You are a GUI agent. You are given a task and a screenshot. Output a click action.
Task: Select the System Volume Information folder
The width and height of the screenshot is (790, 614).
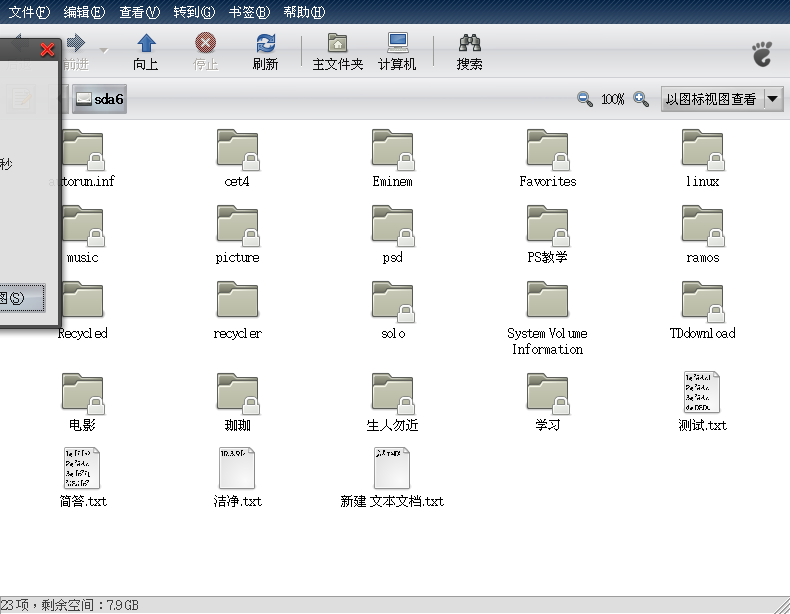tap(548, 318)
